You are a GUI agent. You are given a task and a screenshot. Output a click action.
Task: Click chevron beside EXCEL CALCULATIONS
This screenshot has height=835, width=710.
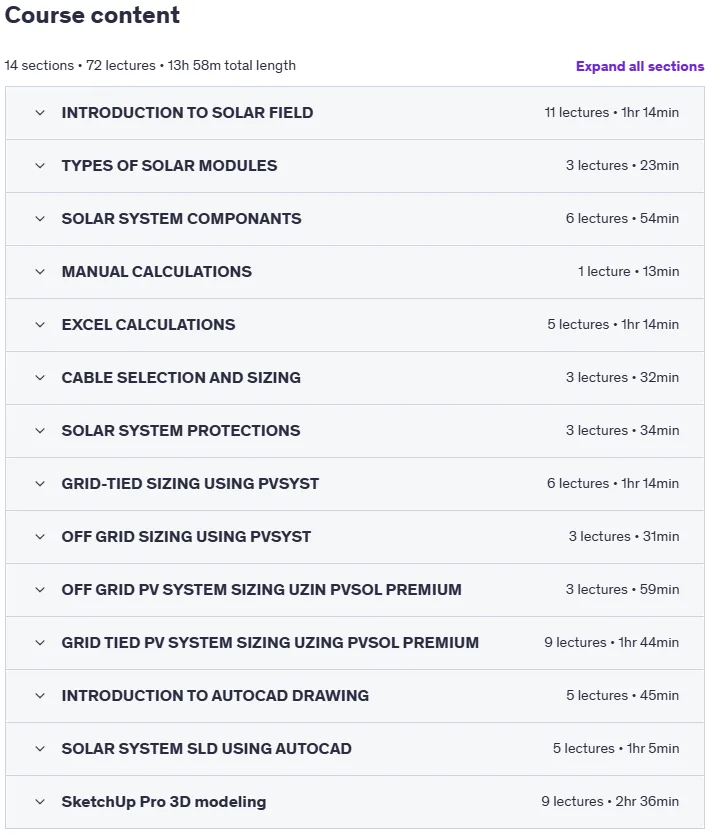click(x=40, y=325)
